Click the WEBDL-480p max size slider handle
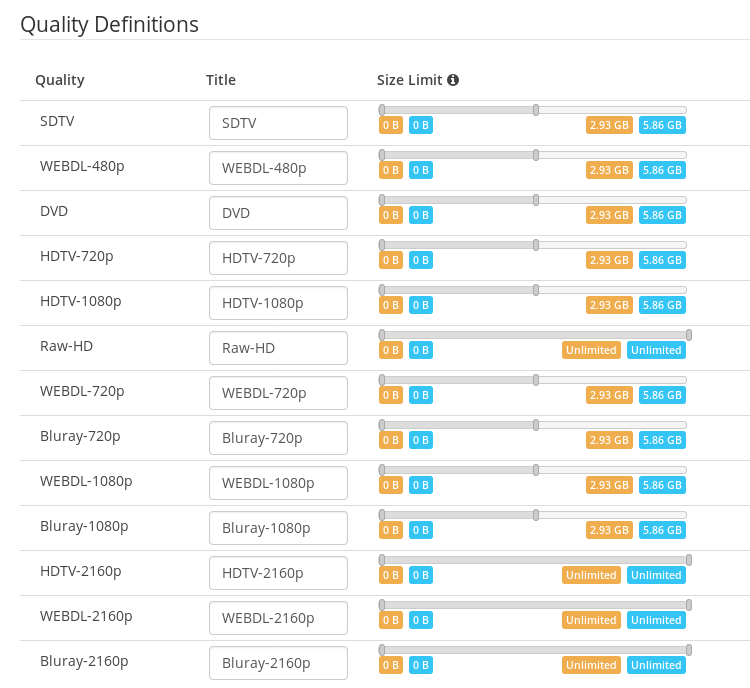750x688 pixels. tap(536, 155)
